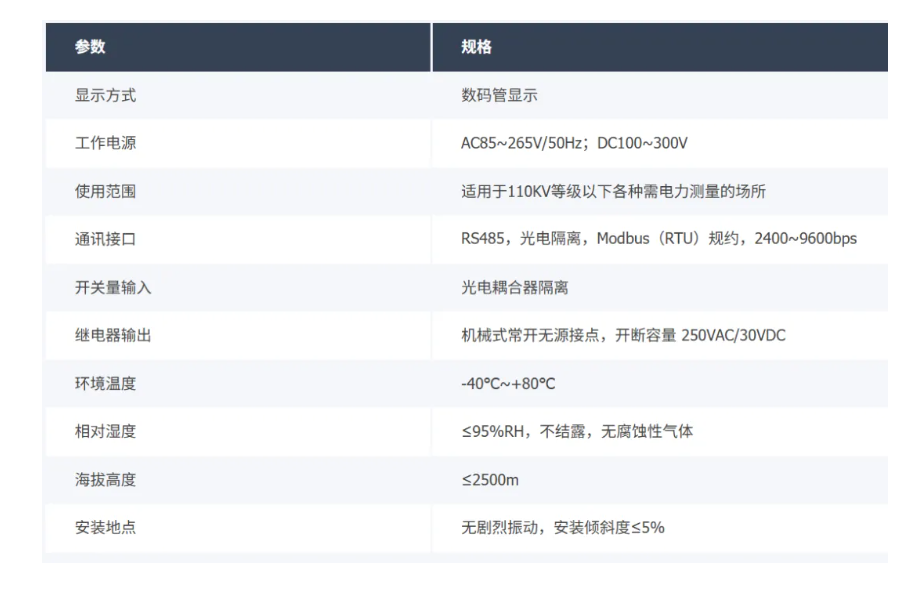Image resolution: width=924 pixels, height=616 pixels.
Task: Select the 工作电源 parameter cell
Action: pos(105,144)
